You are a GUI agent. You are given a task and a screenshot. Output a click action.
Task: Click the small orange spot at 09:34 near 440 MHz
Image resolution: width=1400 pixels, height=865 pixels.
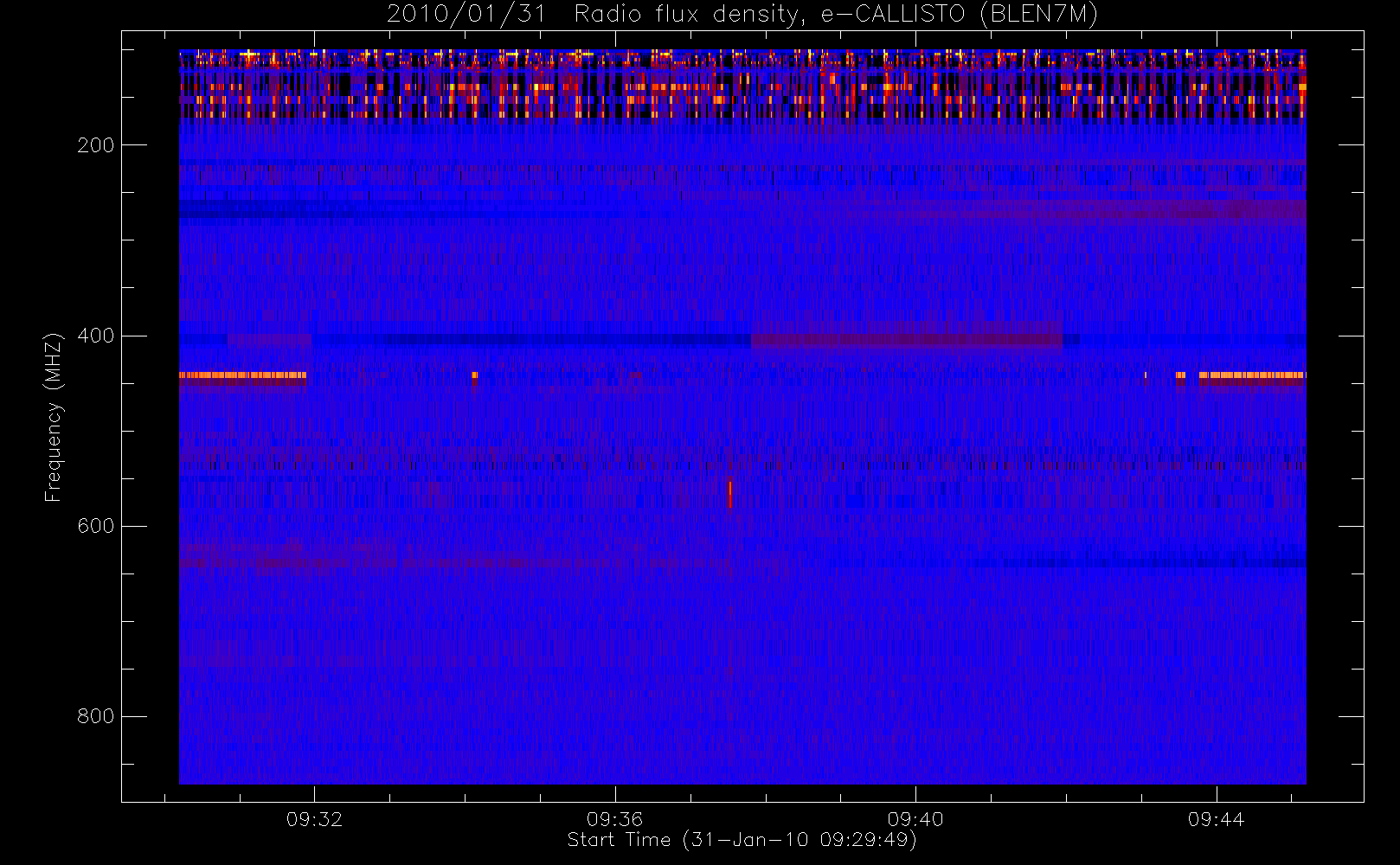(x=474, y=375)
